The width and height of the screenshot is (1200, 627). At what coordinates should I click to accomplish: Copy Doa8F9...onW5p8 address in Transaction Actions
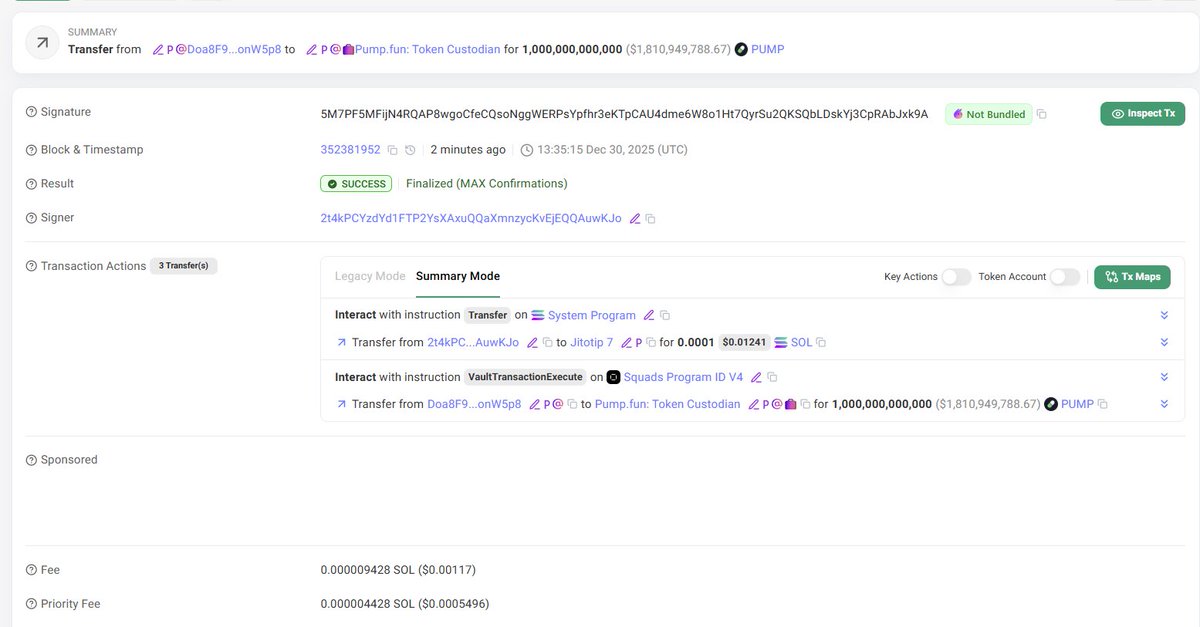573,404
